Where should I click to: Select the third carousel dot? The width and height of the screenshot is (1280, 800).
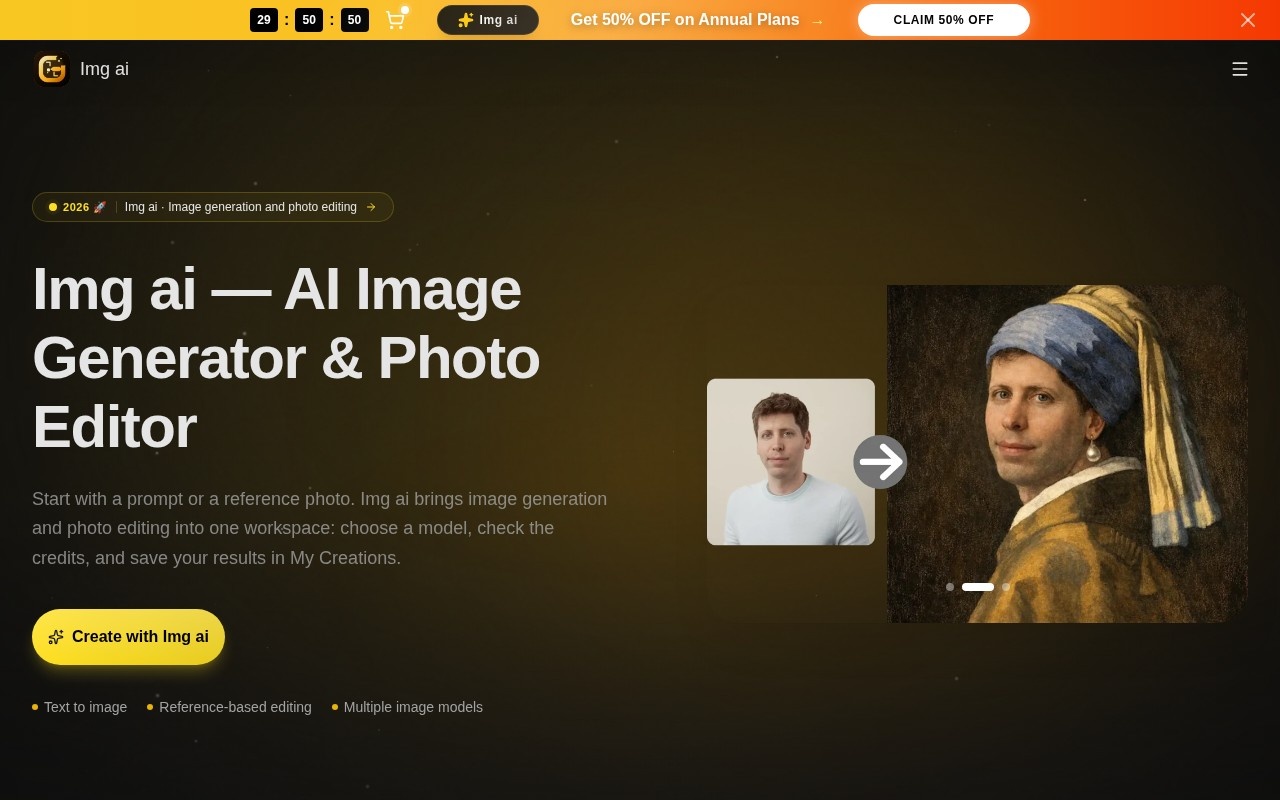tap(1006, 587)
